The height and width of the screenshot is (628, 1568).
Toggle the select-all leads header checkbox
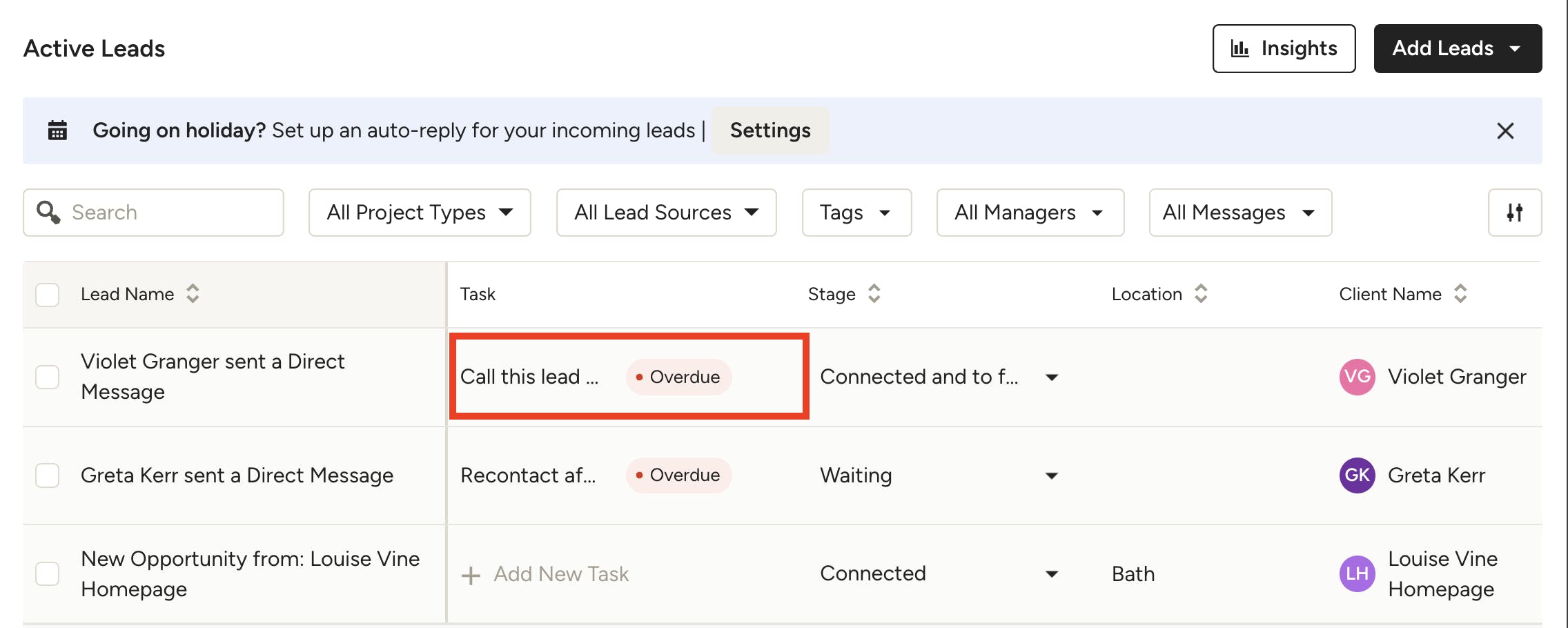coord(48,295)
